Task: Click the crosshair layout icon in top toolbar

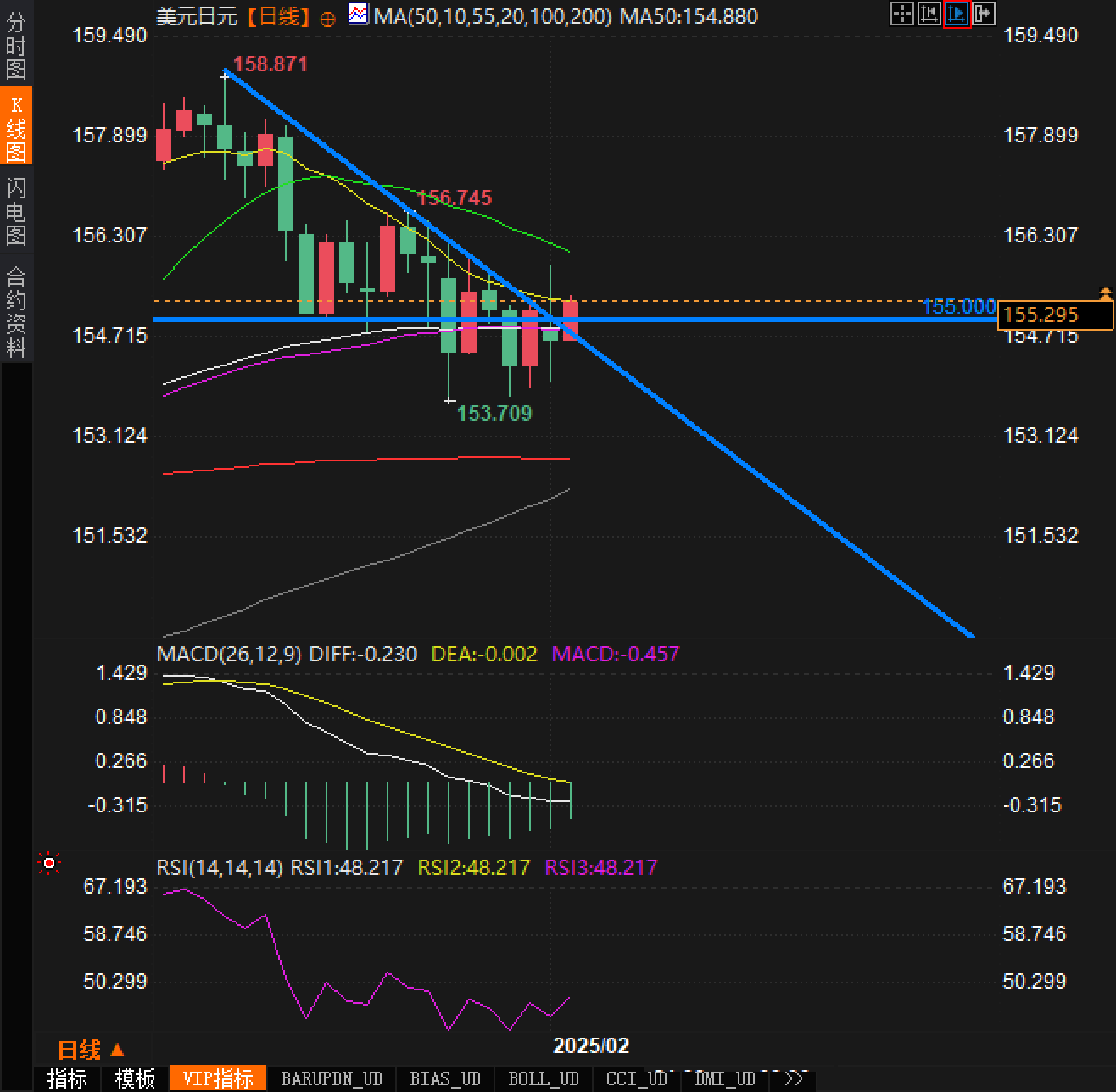Action: (902, 14)
